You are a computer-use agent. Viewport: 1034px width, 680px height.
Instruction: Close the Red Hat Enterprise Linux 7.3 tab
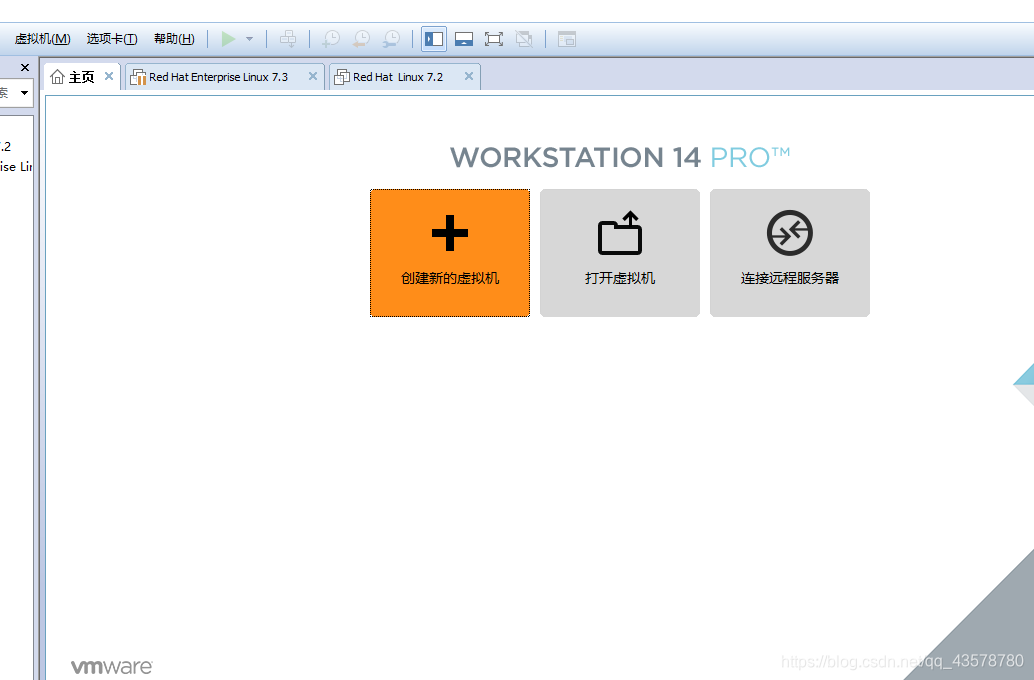point(313,76)
